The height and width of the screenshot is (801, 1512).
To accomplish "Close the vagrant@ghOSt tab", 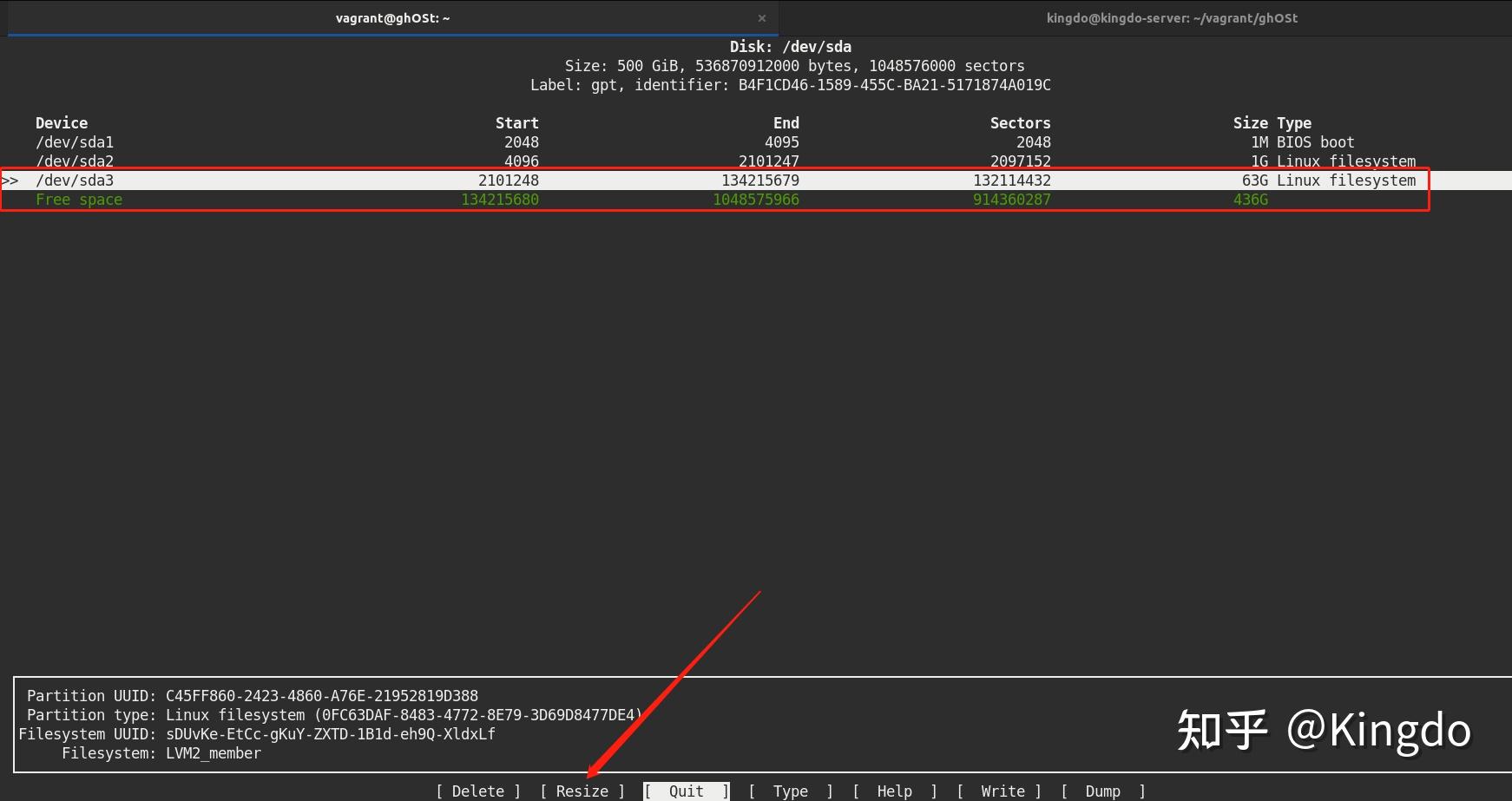I will (x=761, y=18).
